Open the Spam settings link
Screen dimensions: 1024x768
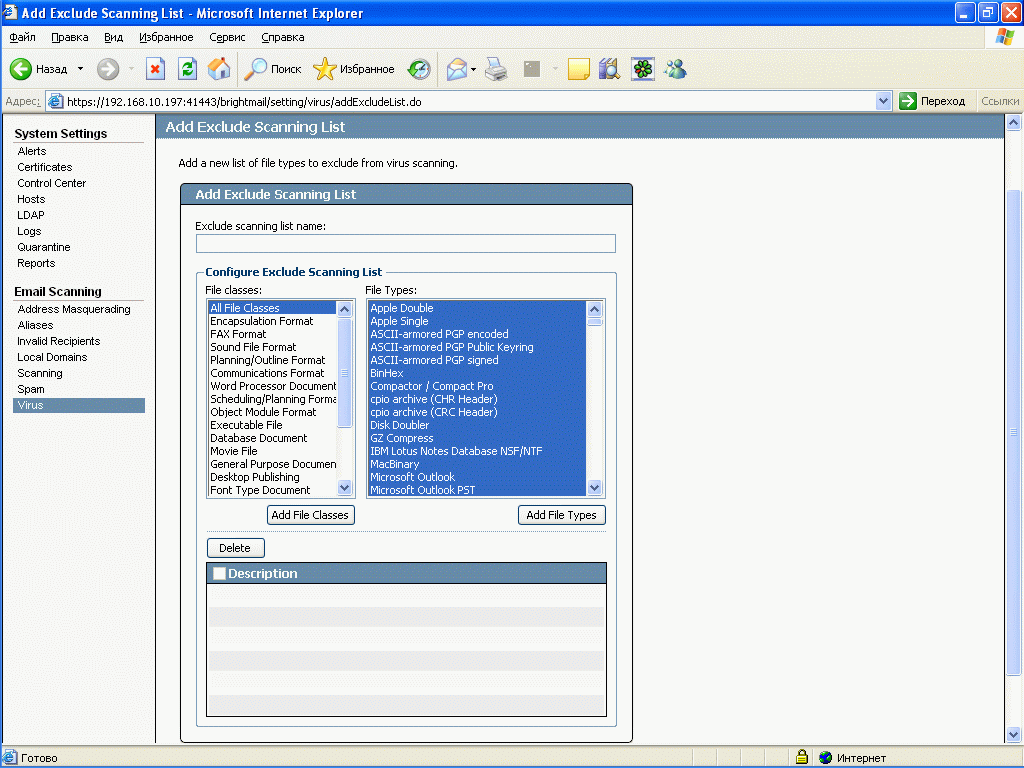pos(31,389)
